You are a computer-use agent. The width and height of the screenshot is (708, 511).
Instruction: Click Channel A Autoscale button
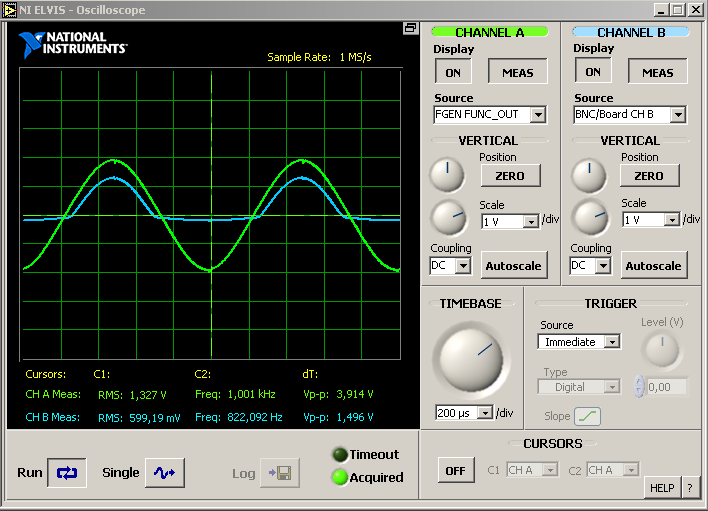[514, 265]
